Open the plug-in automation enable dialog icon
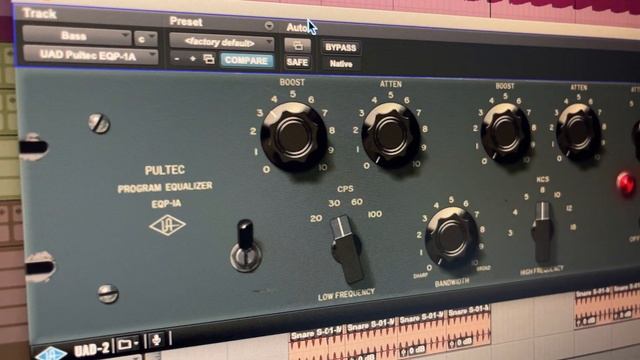 click(x=298, y=45)
